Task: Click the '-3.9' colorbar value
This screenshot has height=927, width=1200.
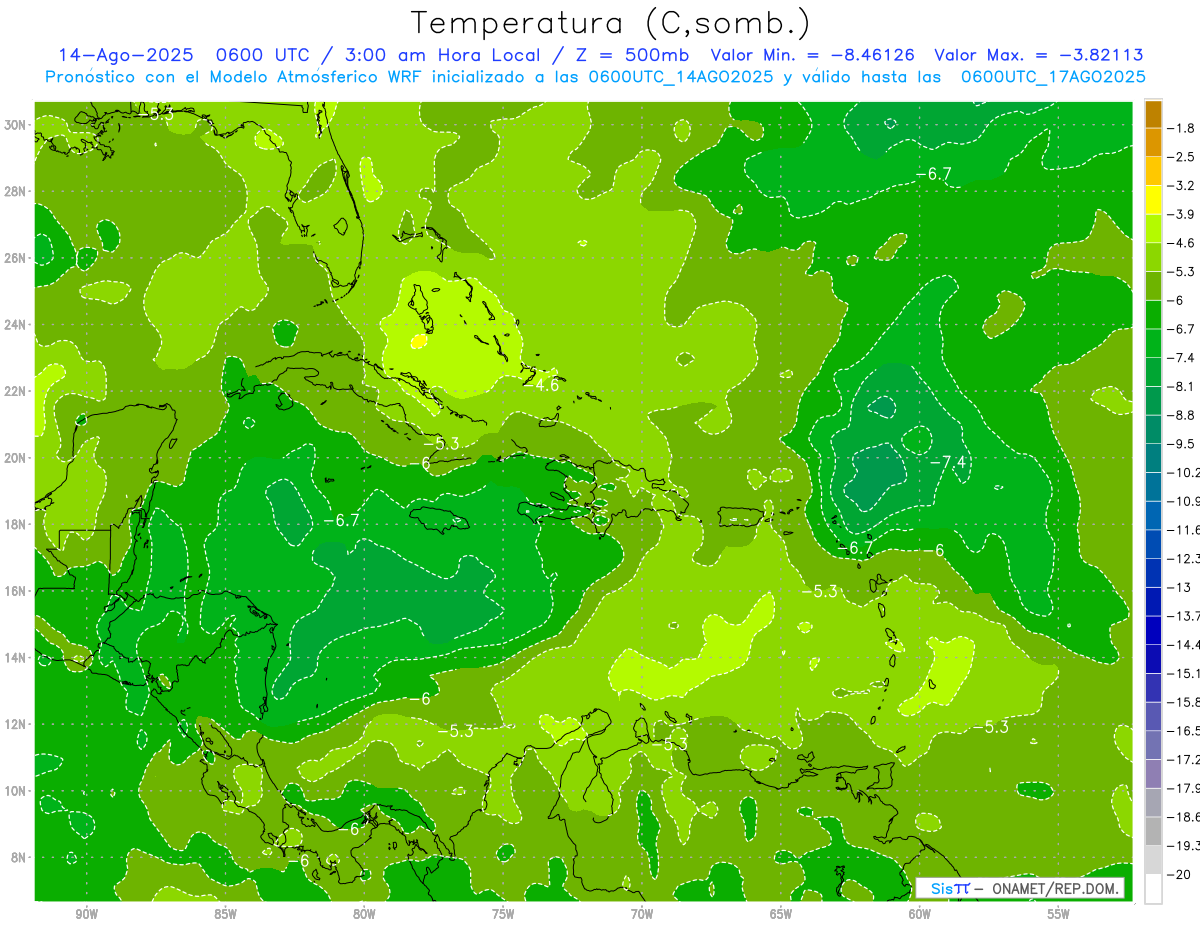Action: click(x=1182, y=214)
